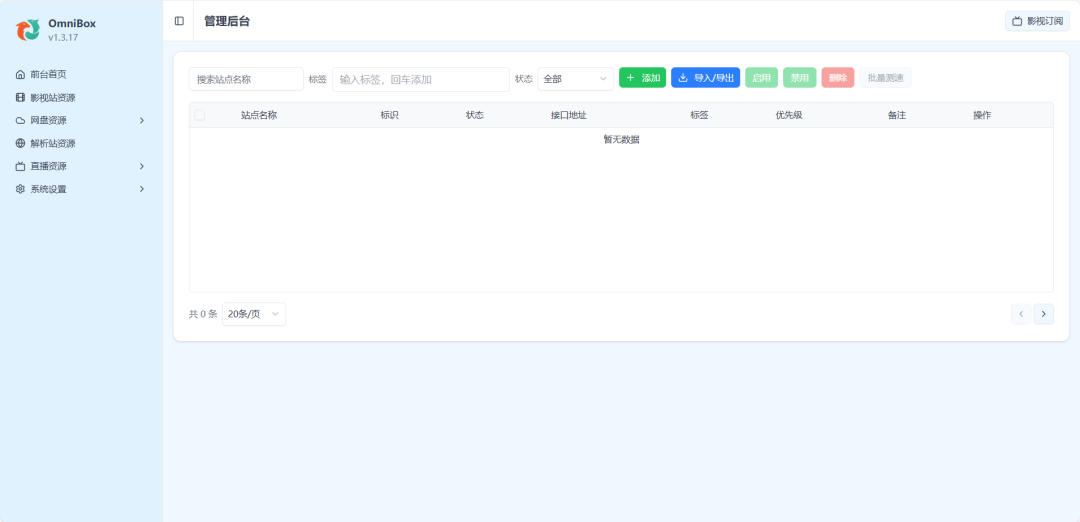This screenshot has height=522, width=1080.
Task: Expand the 系统设置 submenu arrow
Action: click(141, 190)
